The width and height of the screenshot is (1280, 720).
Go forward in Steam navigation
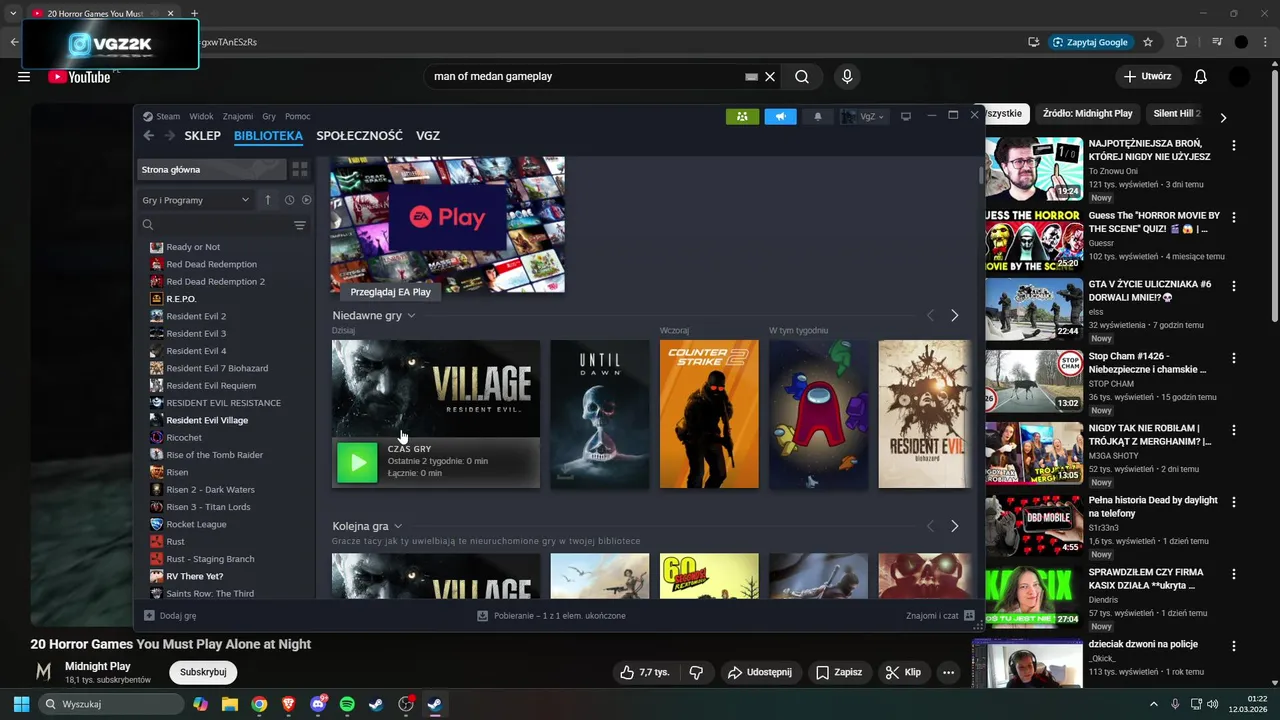point(170,136)
